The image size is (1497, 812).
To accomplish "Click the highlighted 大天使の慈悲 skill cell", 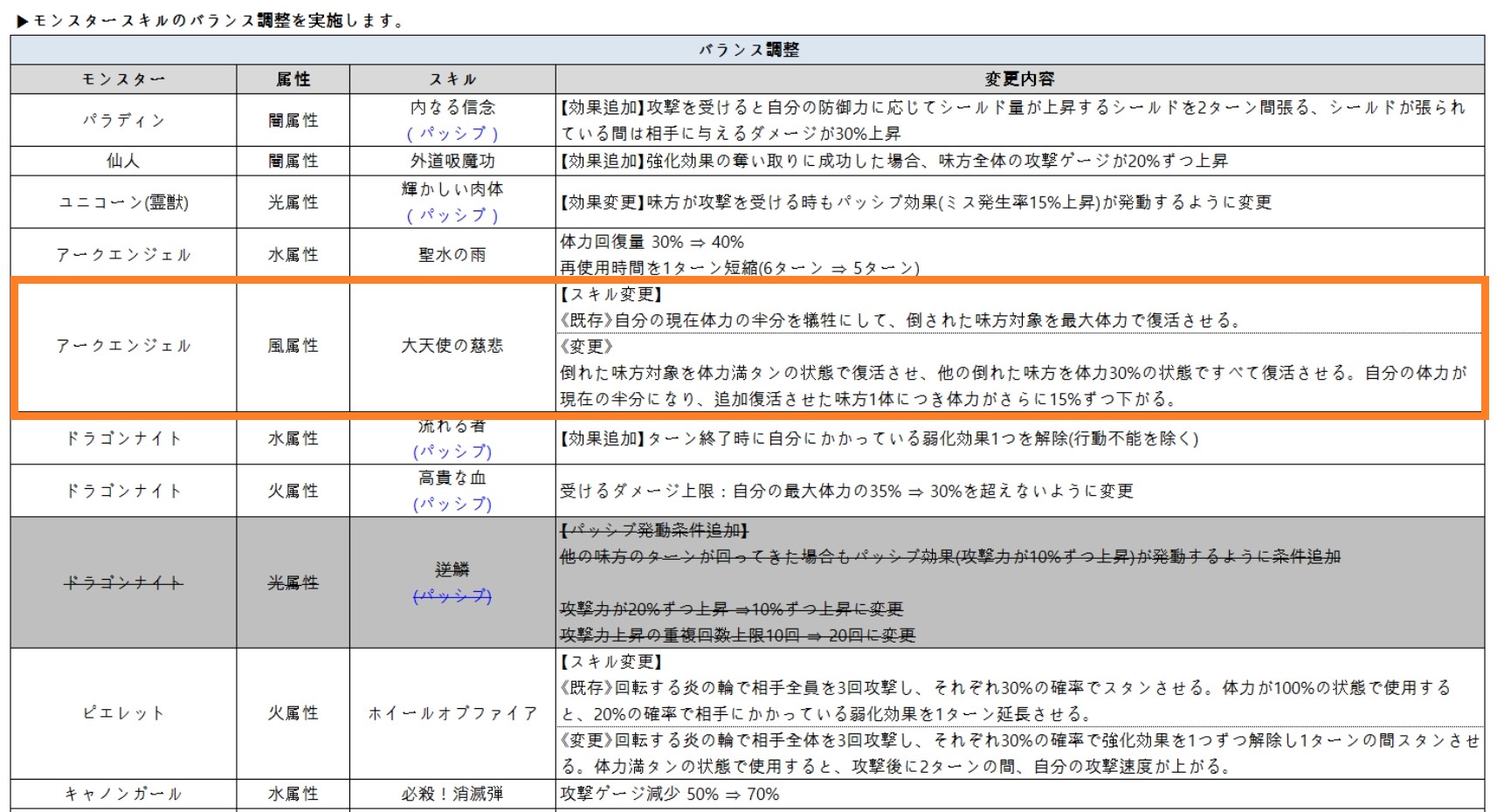I will (452, 346).
